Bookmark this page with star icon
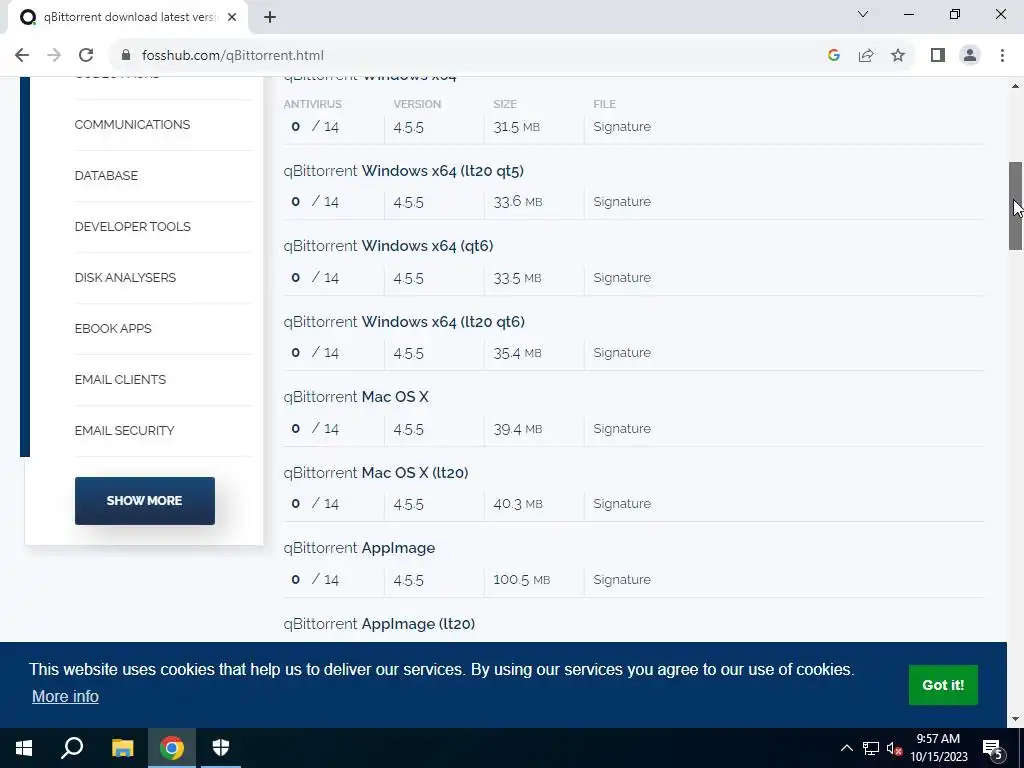This screenshot has height=768, width=1024. pyautogui.click(x=898, y=56)
